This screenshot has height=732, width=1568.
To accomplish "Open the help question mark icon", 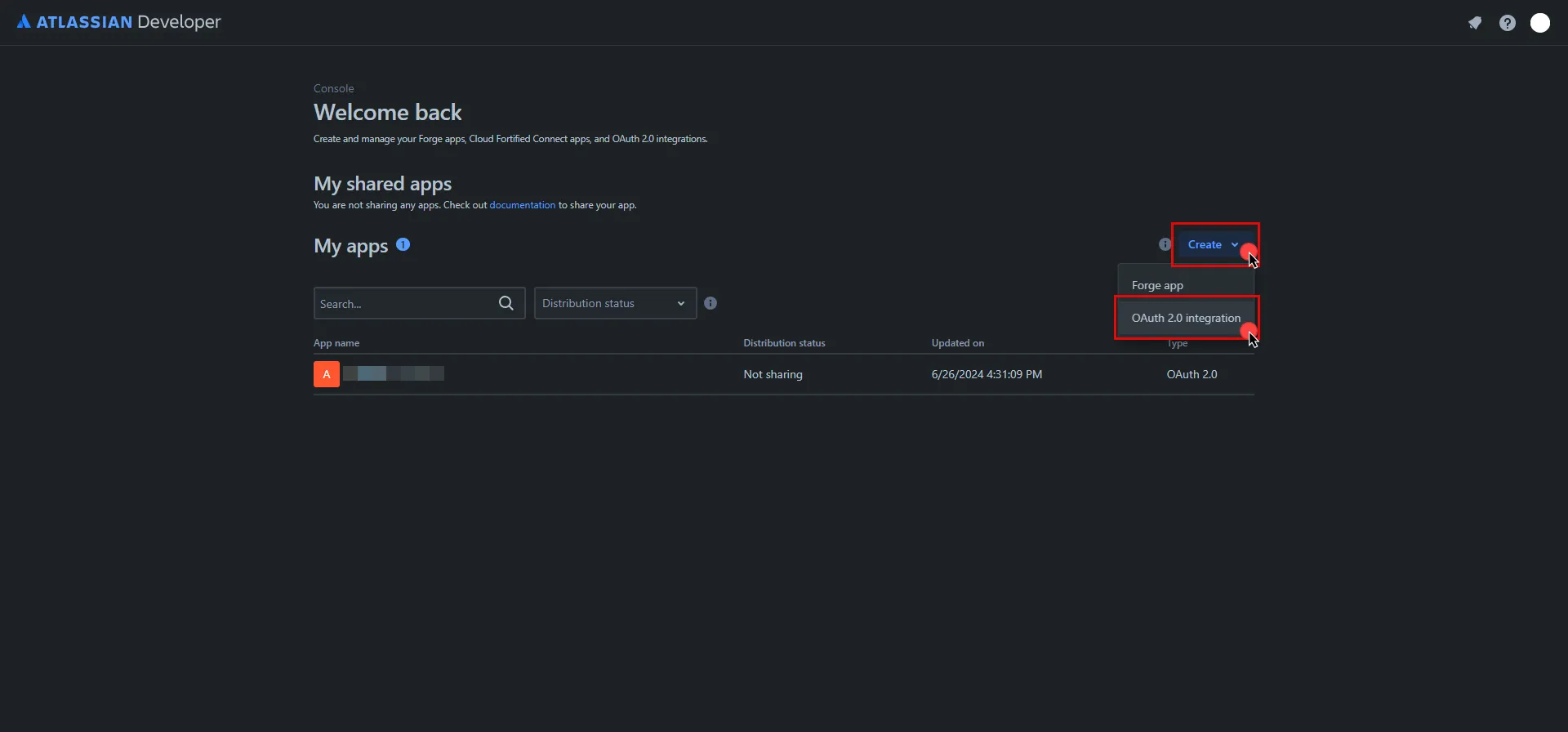I will [1508, 23].
